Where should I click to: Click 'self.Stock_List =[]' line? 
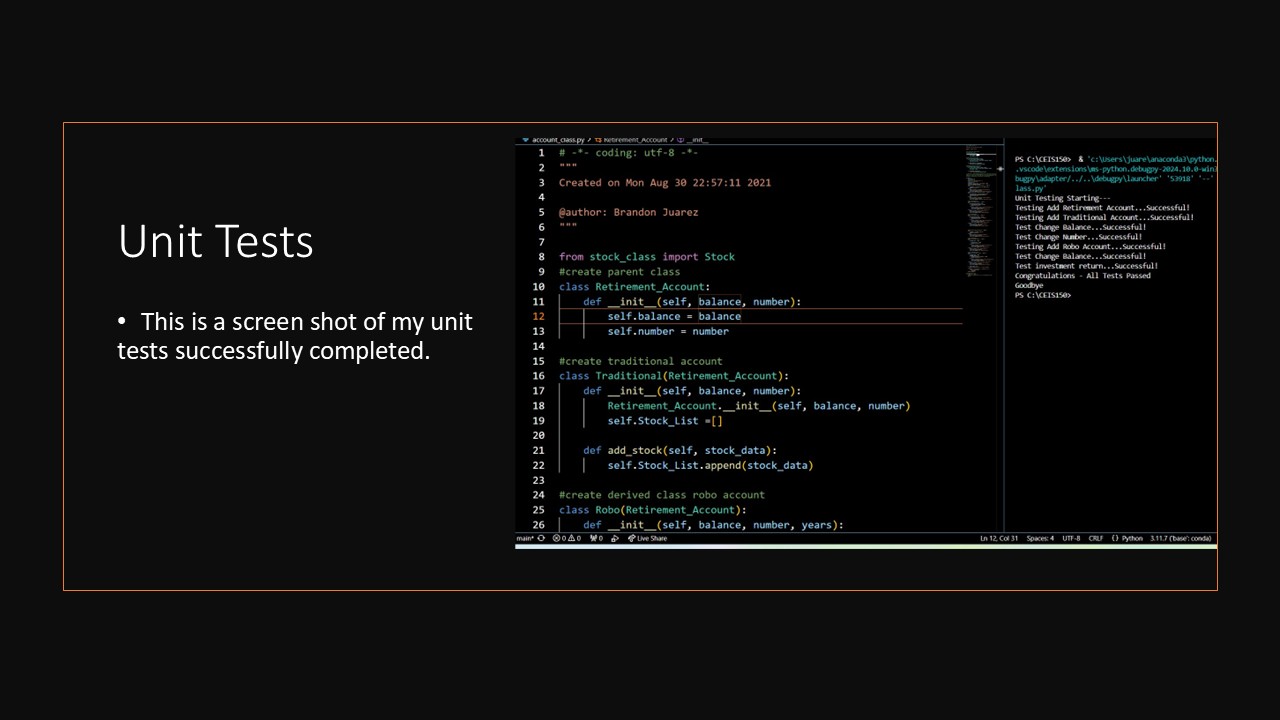tap(665, 421)
